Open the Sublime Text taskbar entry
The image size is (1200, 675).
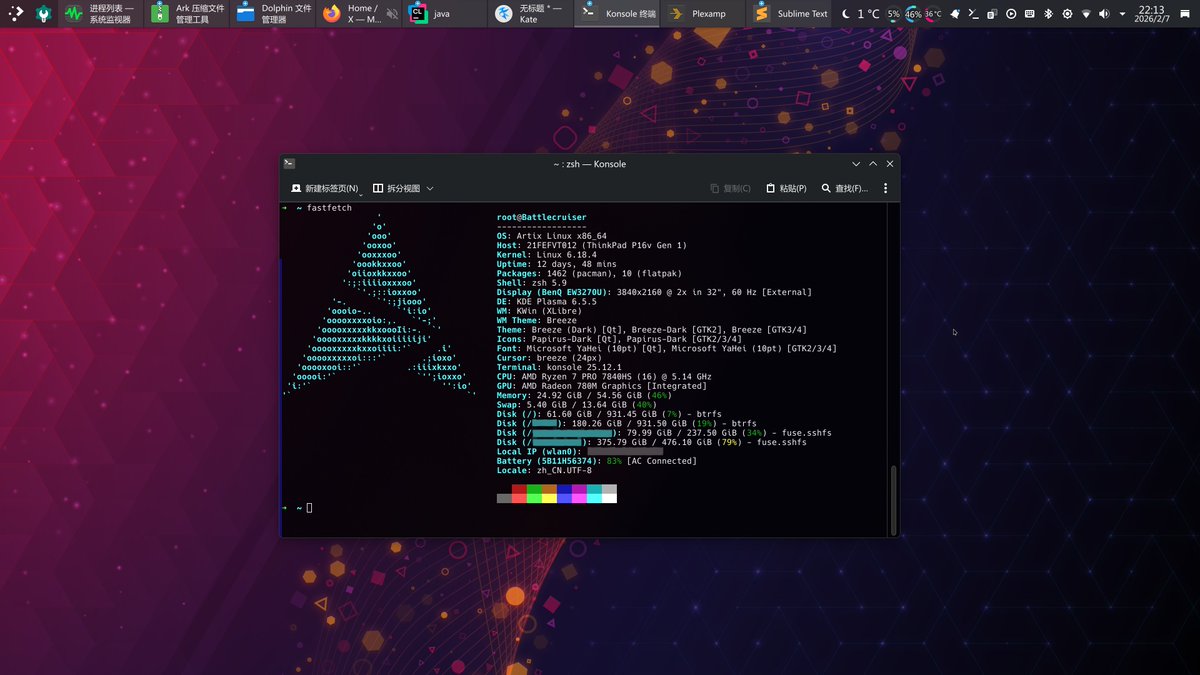pos(790,14)
